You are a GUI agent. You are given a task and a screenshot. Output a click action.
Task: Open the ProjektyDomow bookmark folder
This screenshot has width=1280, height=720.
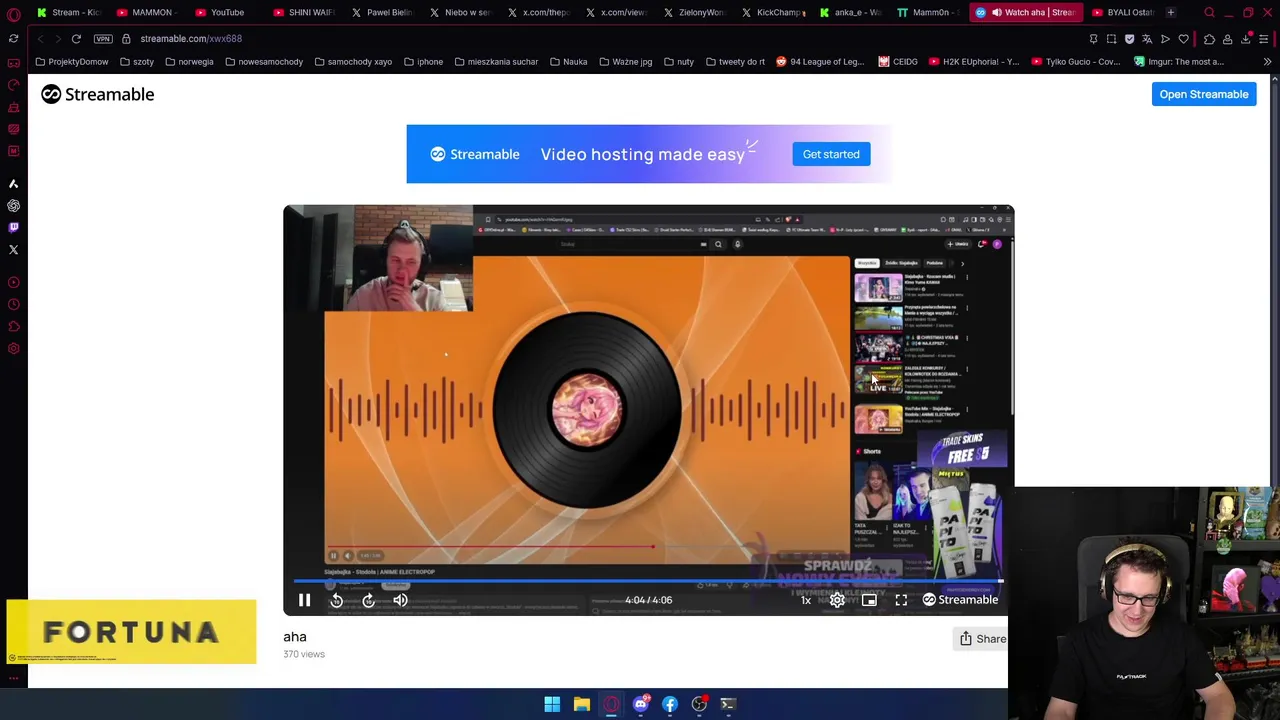point(72,62)
